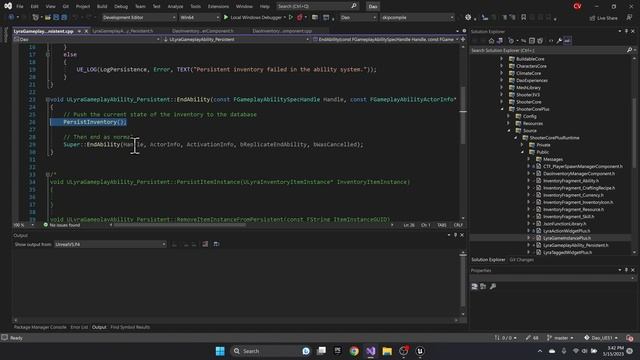Click the Properties panel categorized view icon
640x360 pixels.
474,287
